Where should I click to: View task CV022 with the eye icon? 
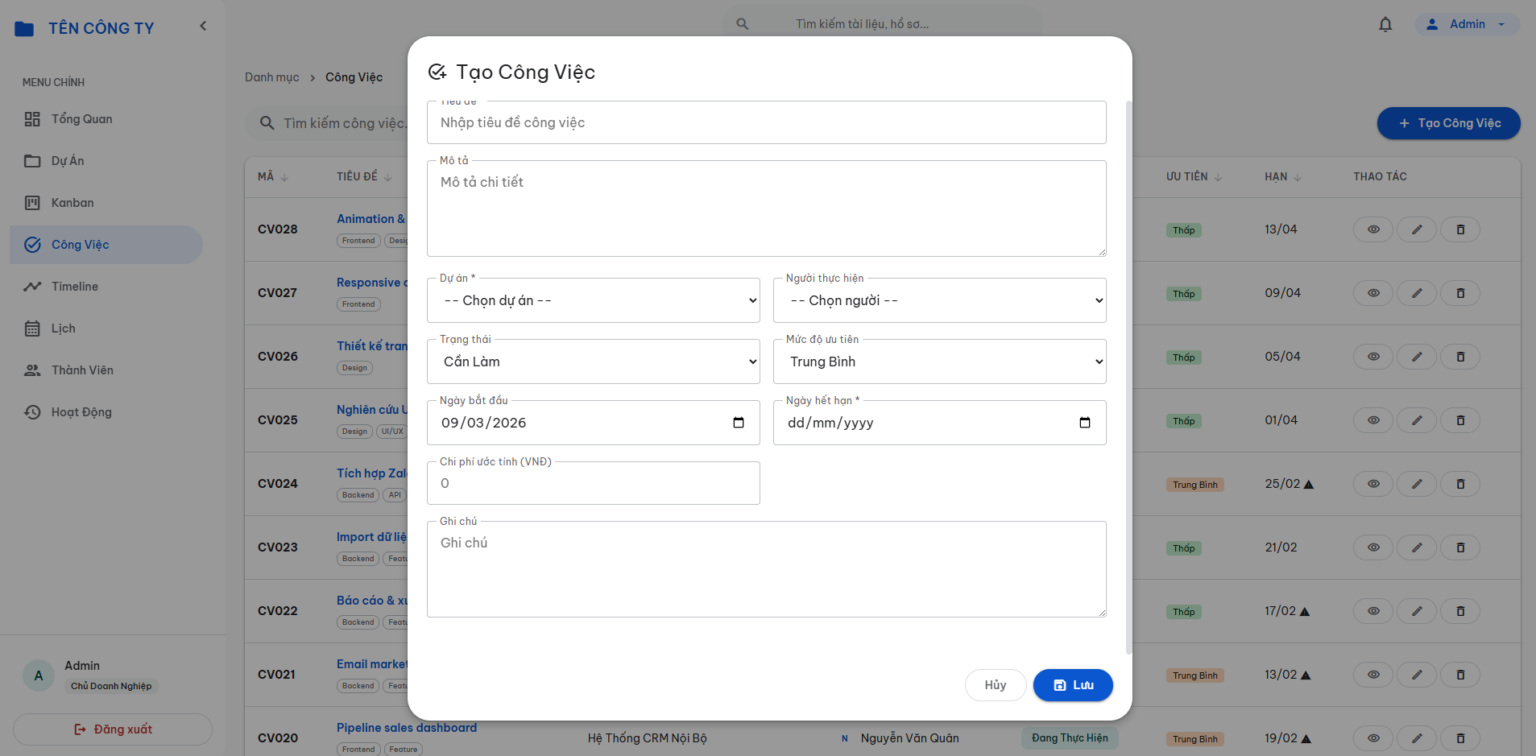click(1374, 611)
